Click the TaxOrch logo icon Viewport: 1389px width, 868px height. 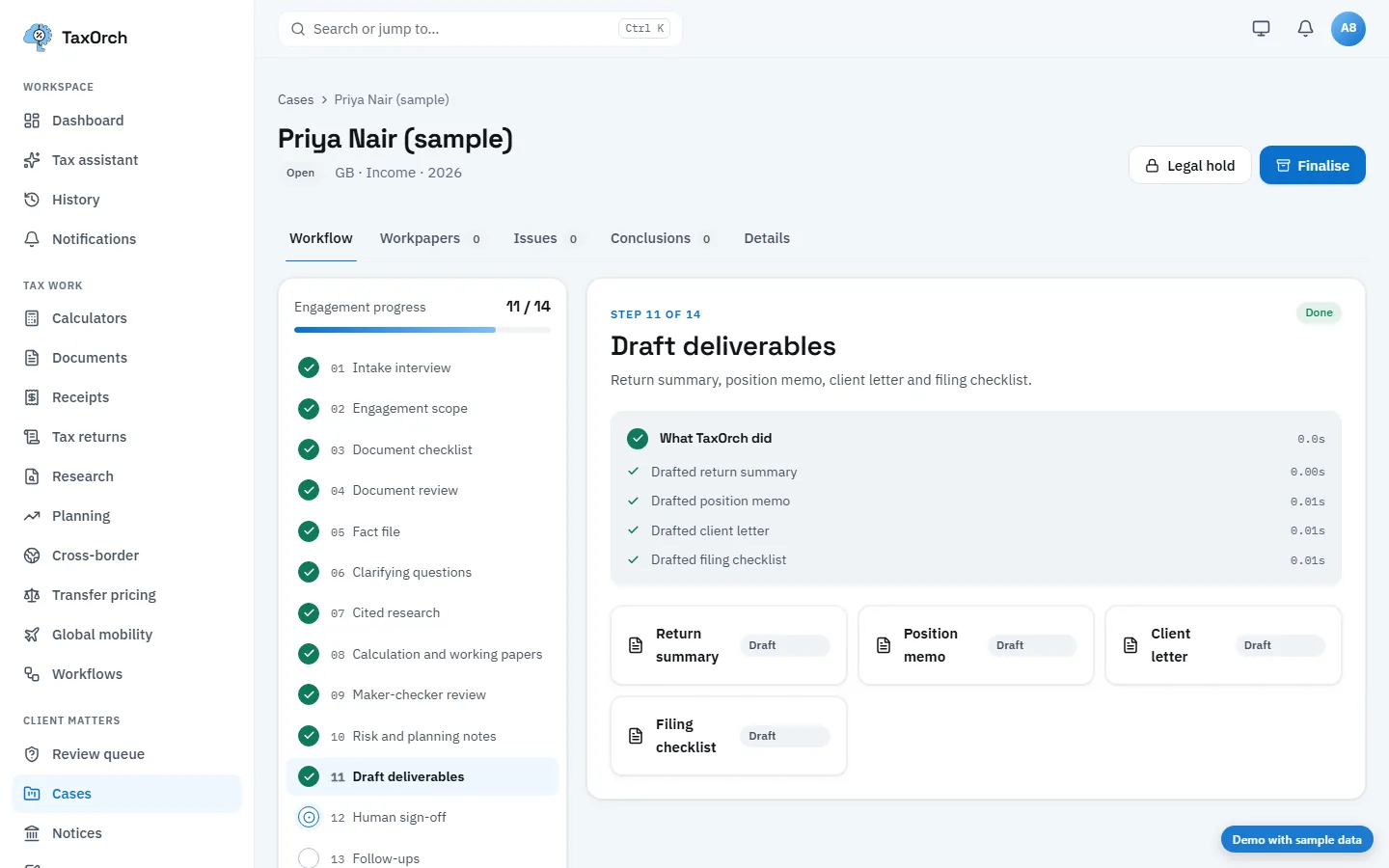point(38,38)
